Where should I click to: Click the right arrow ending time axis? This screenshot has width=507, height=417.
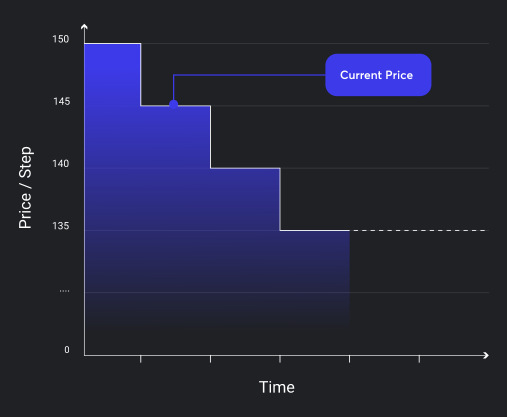point(486,355)
